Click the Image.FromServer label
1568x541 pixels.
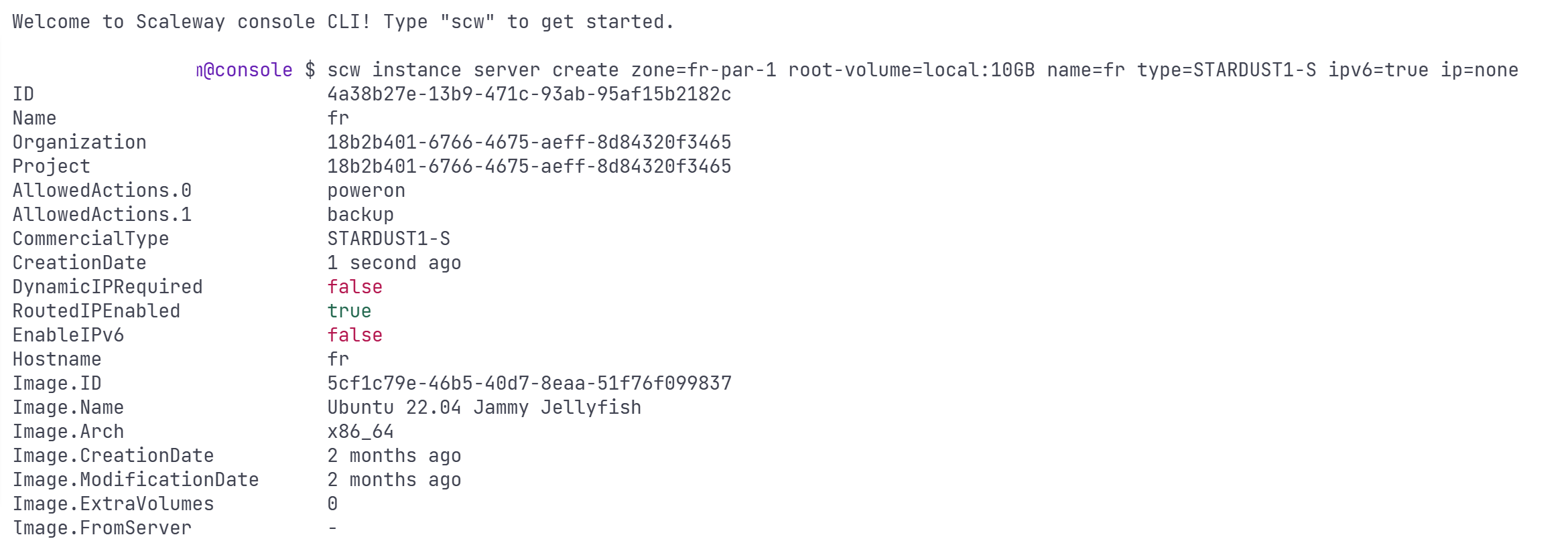102,528
